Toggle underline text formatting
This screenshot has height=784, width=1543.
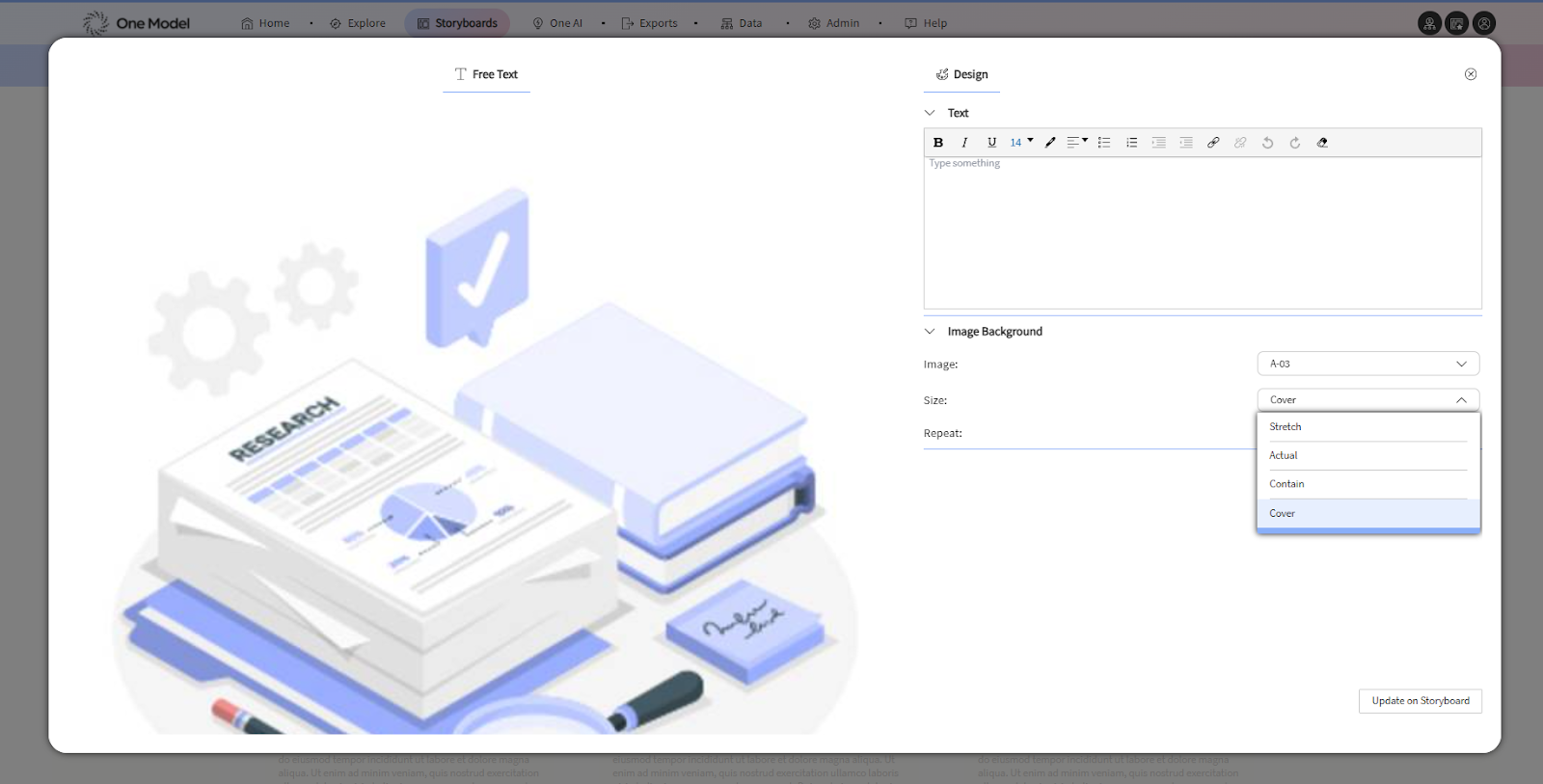click(x=991, y=143)
